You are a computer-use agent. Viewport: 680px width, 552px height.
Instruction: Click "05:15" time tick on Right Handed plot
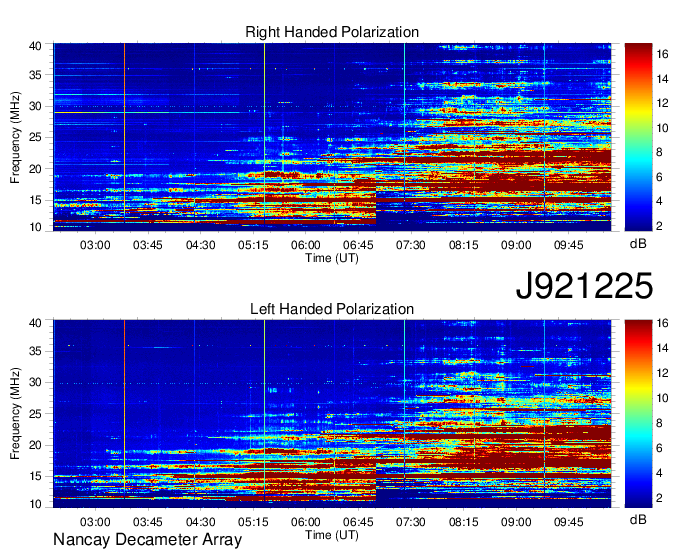[x=253, y=245]
